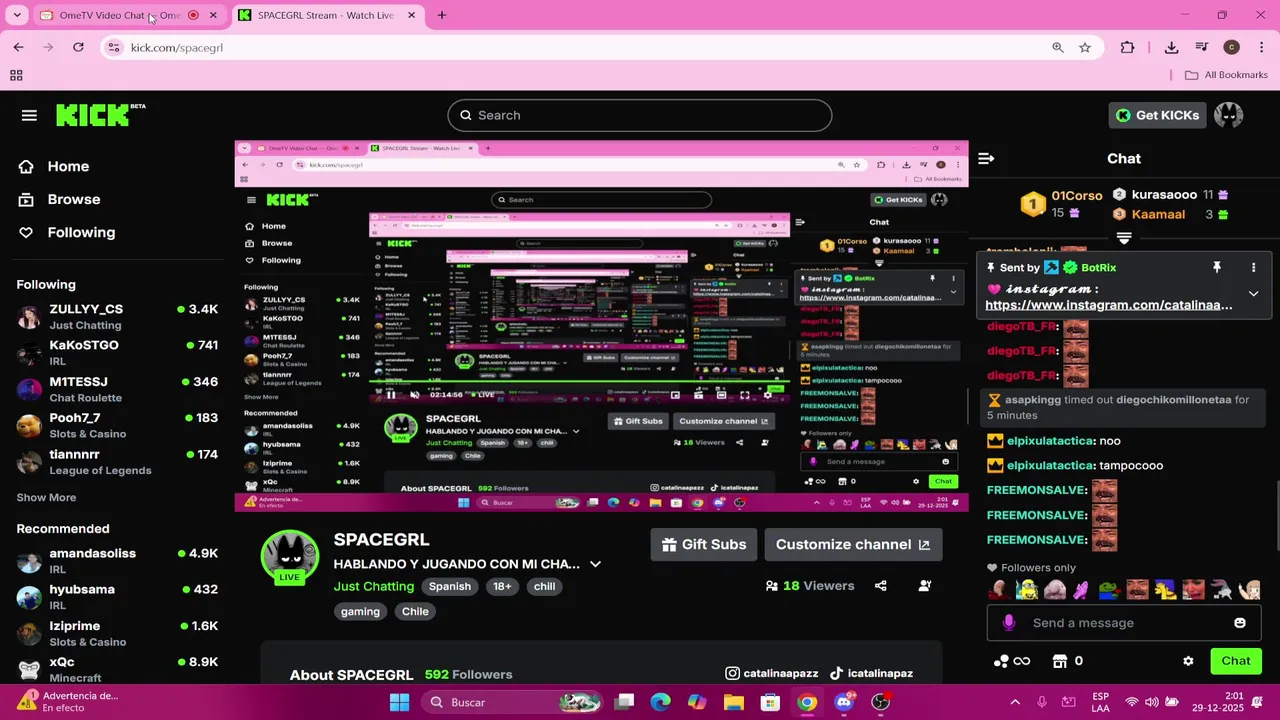Click the Get KICKs button
The image size is (1280, 720).
point(1157,115)
